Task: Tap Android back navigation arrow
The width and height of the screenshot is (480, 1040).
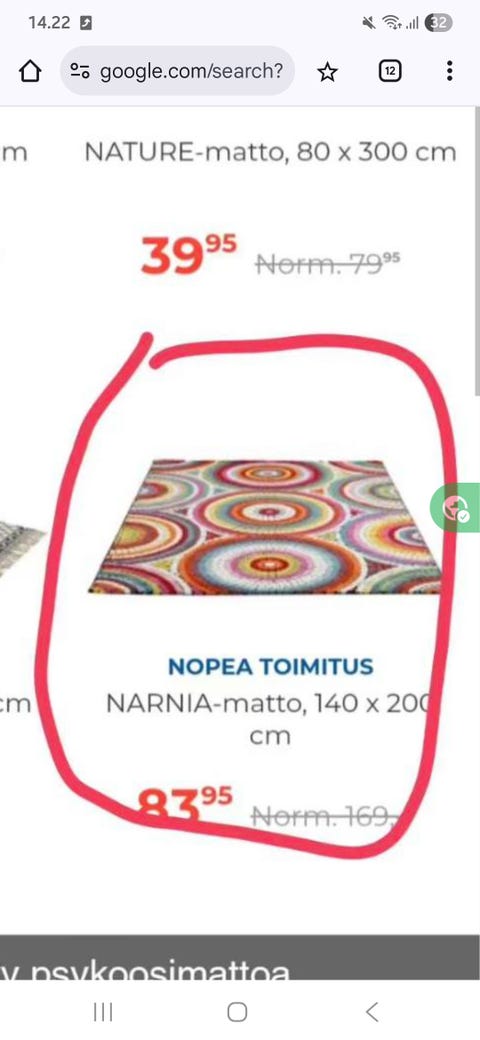Action: [372, 1011]
